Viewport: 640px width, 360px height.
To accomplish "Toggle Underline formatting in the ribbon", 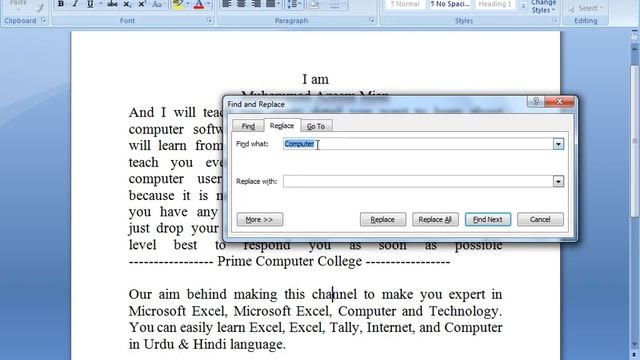I will click(90, 4).
